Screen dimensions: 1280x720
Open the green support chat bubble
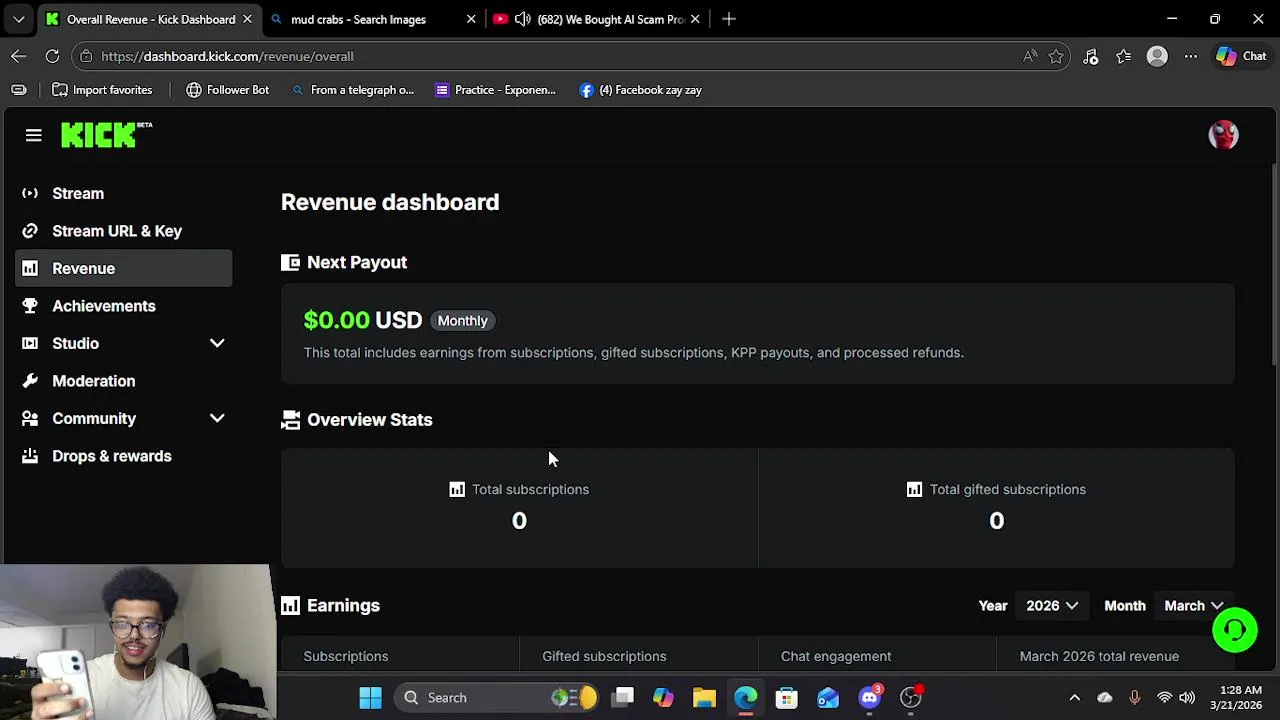point(1235,630)
